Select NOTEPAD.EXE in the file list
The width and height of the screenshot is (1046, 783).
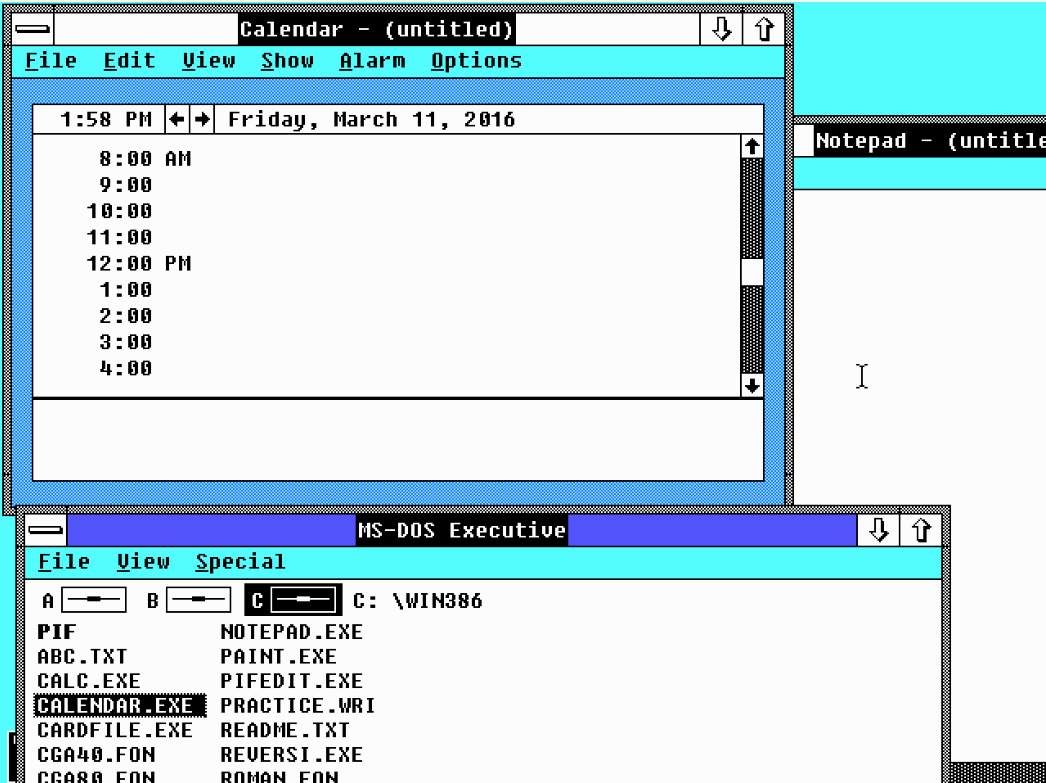point(290,632)
